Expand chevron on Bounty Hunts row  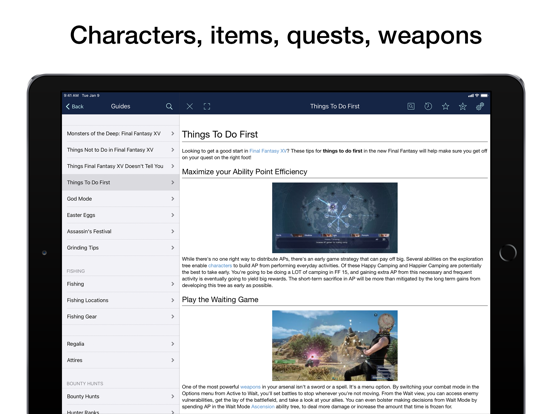pos(172,396)
